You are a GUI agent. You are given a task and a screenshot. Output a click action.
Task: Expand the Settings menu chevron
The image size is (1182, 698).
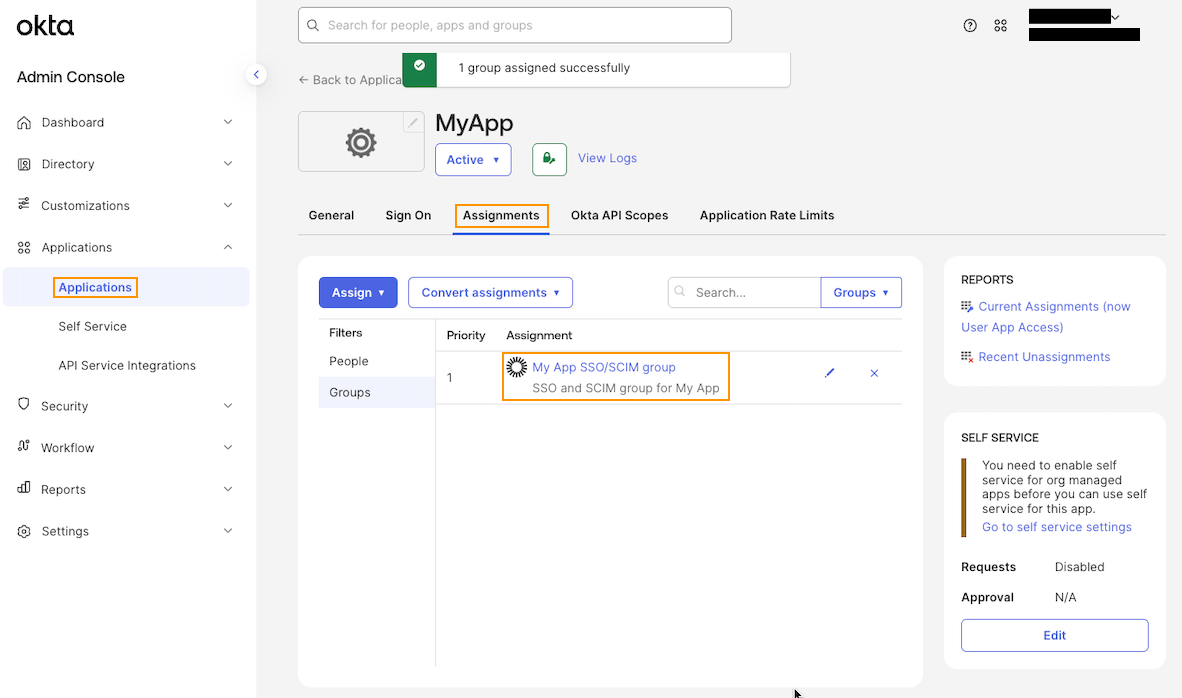[x=228, y=531]
